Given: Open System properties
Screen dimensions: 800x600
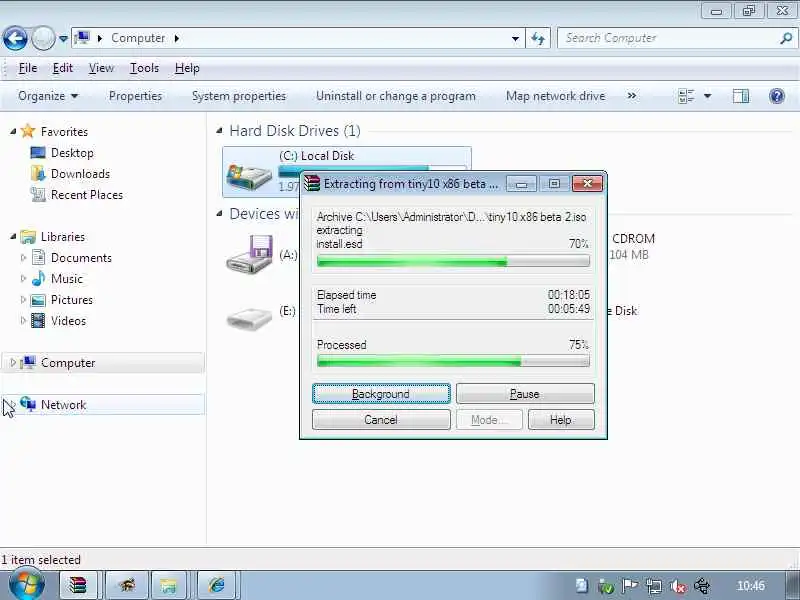Looking at the screenshot, I should pos(239,96).
